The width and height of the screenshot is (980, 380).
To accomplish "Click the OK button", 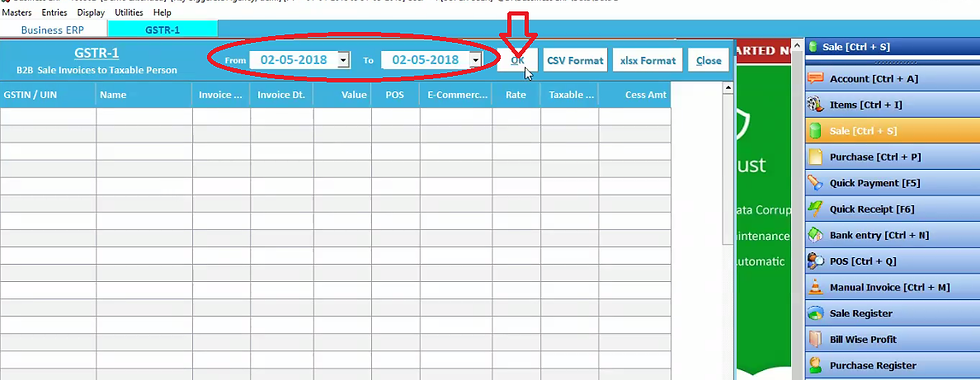I will (x=518, y=61).
